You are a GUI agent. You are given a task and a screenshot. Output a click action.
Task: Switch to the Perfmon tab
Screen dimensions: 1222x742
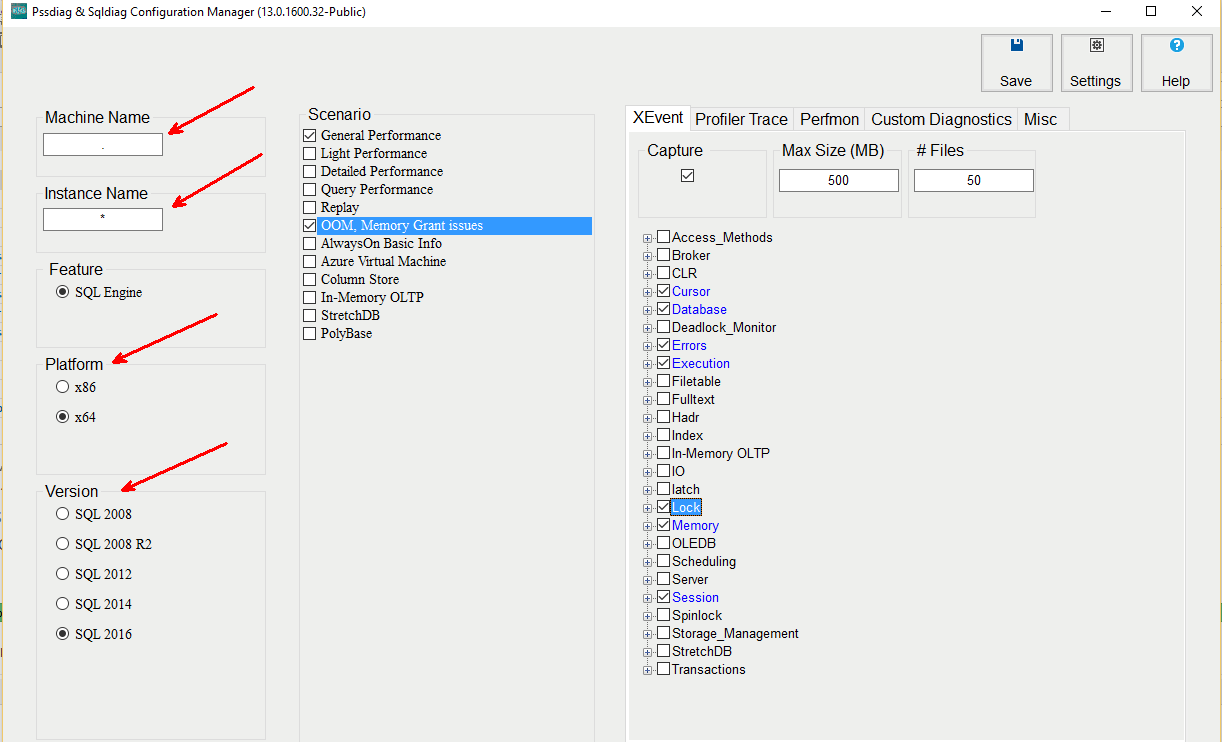(x=829, y=119)
